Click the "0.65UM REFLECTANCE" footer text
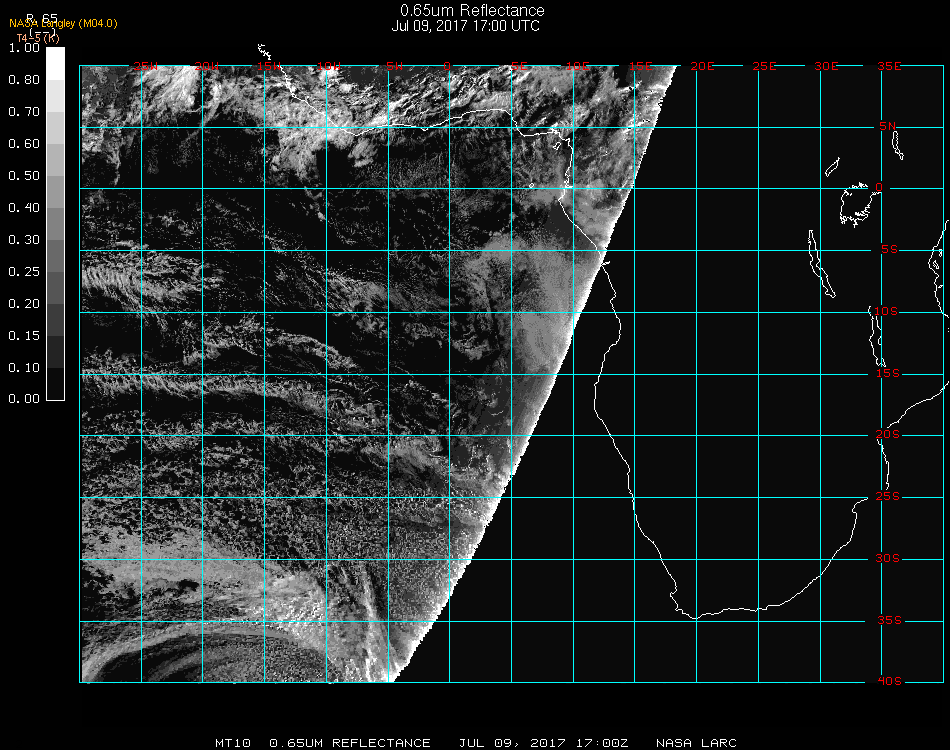The width and height of the screenshot is (950, 750). click(350, 743)
